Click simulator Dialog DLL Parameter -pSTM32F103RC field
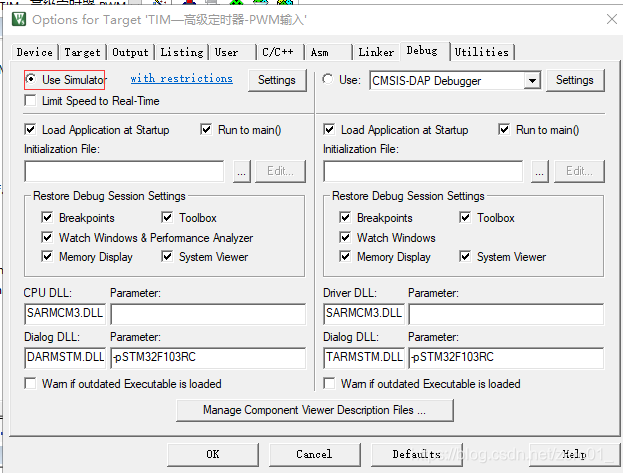Screen dimensions: 623x473 point(208,358)
